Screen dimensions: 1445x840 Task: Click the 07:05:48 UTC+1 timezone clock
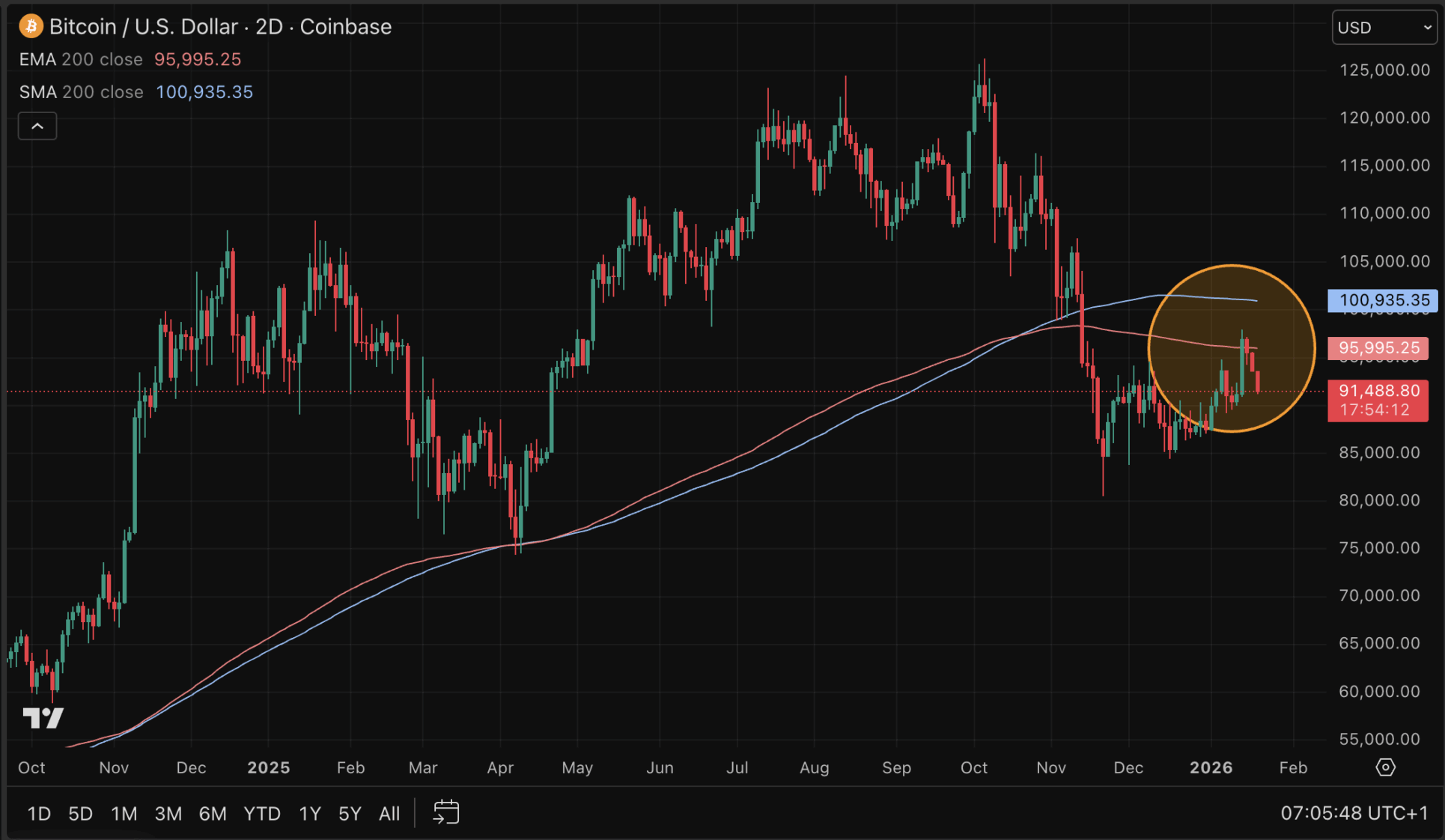pos(1354,813)
